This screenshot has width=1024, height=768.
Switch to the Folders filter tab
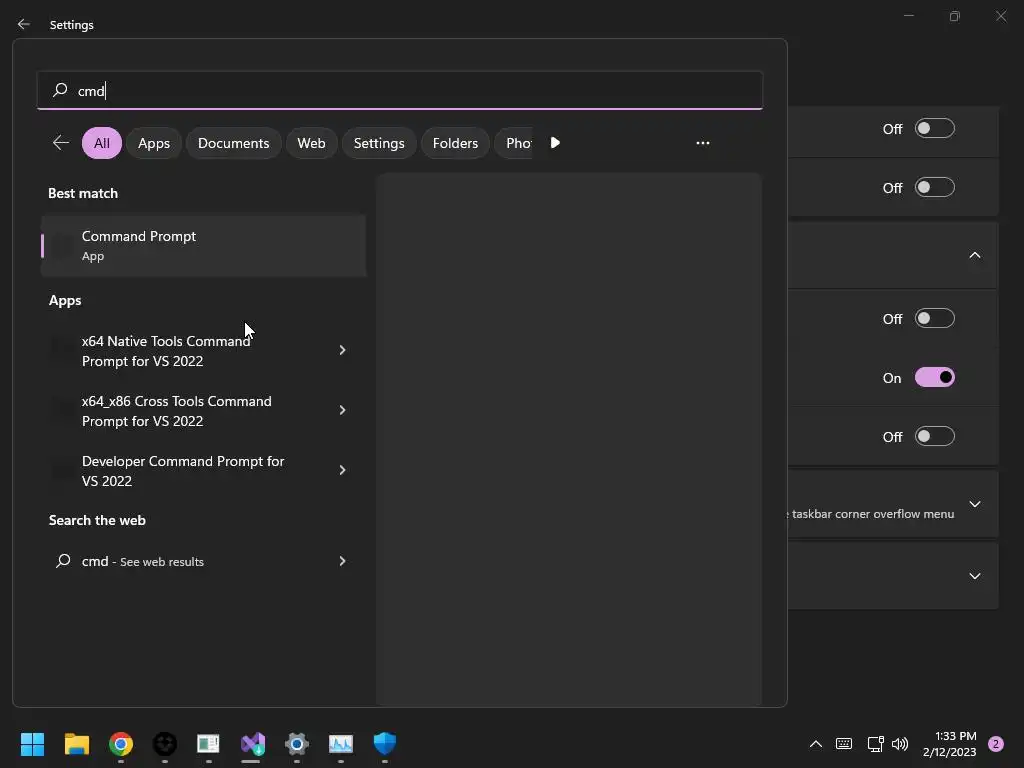point(456,143)
